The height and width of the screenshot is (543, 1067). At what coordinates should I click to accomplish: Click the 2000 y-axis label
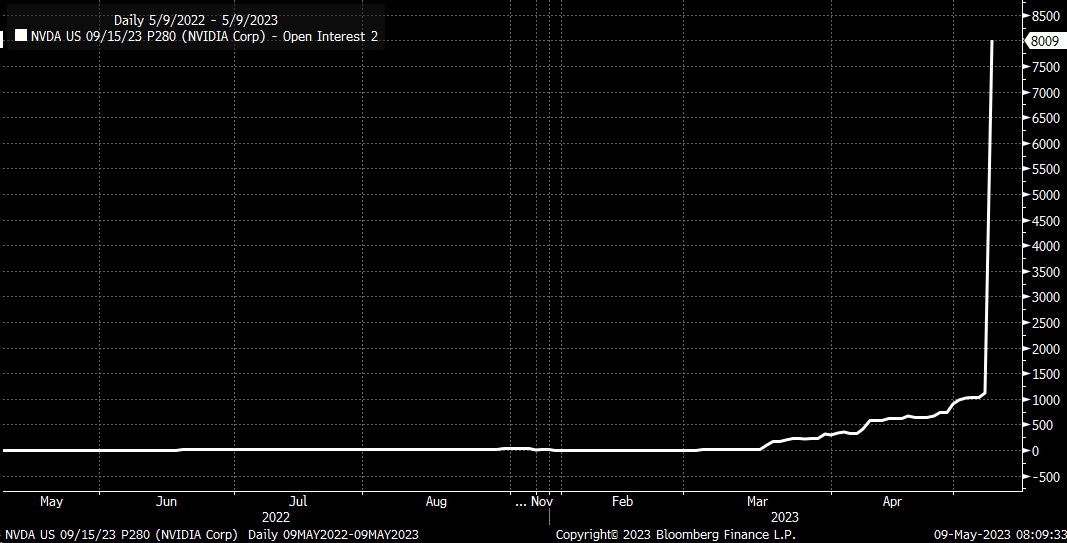point(1045,349)
